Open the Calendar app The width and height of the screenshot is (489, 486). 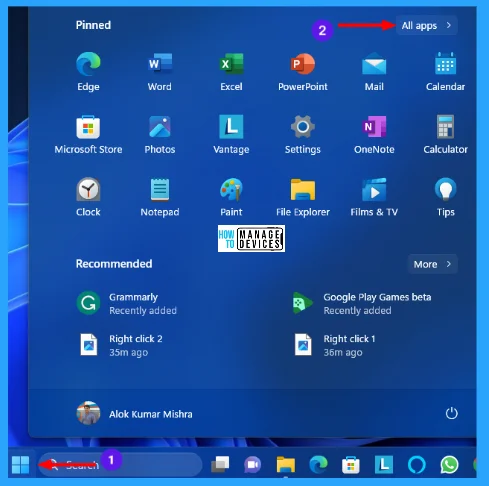[x=445, y=71]
